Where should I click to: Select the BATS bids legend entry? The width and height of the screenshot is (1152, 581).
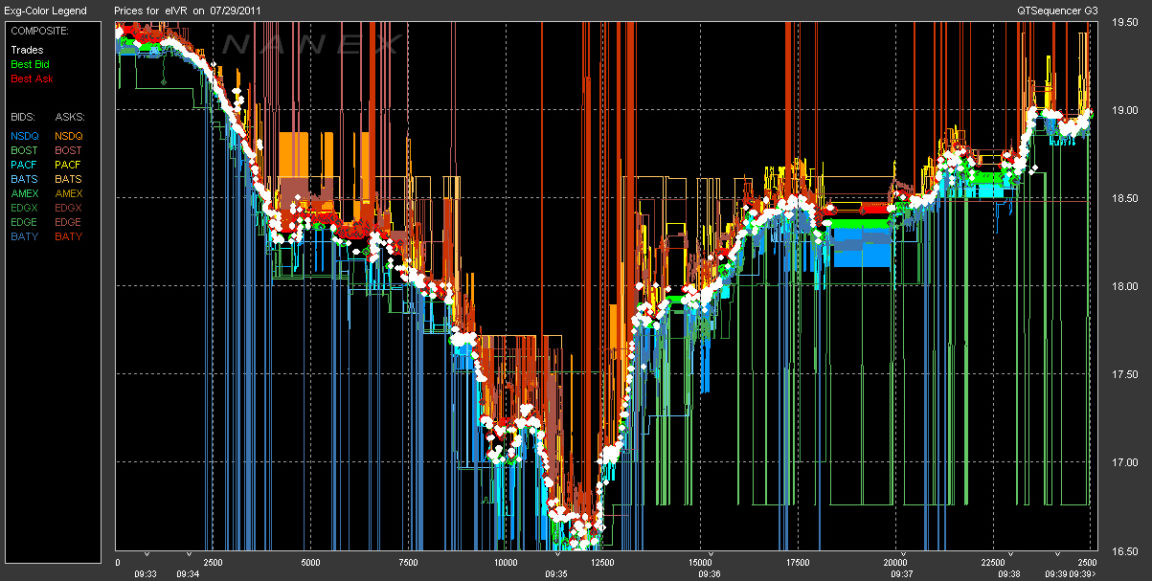pos(24,179)
